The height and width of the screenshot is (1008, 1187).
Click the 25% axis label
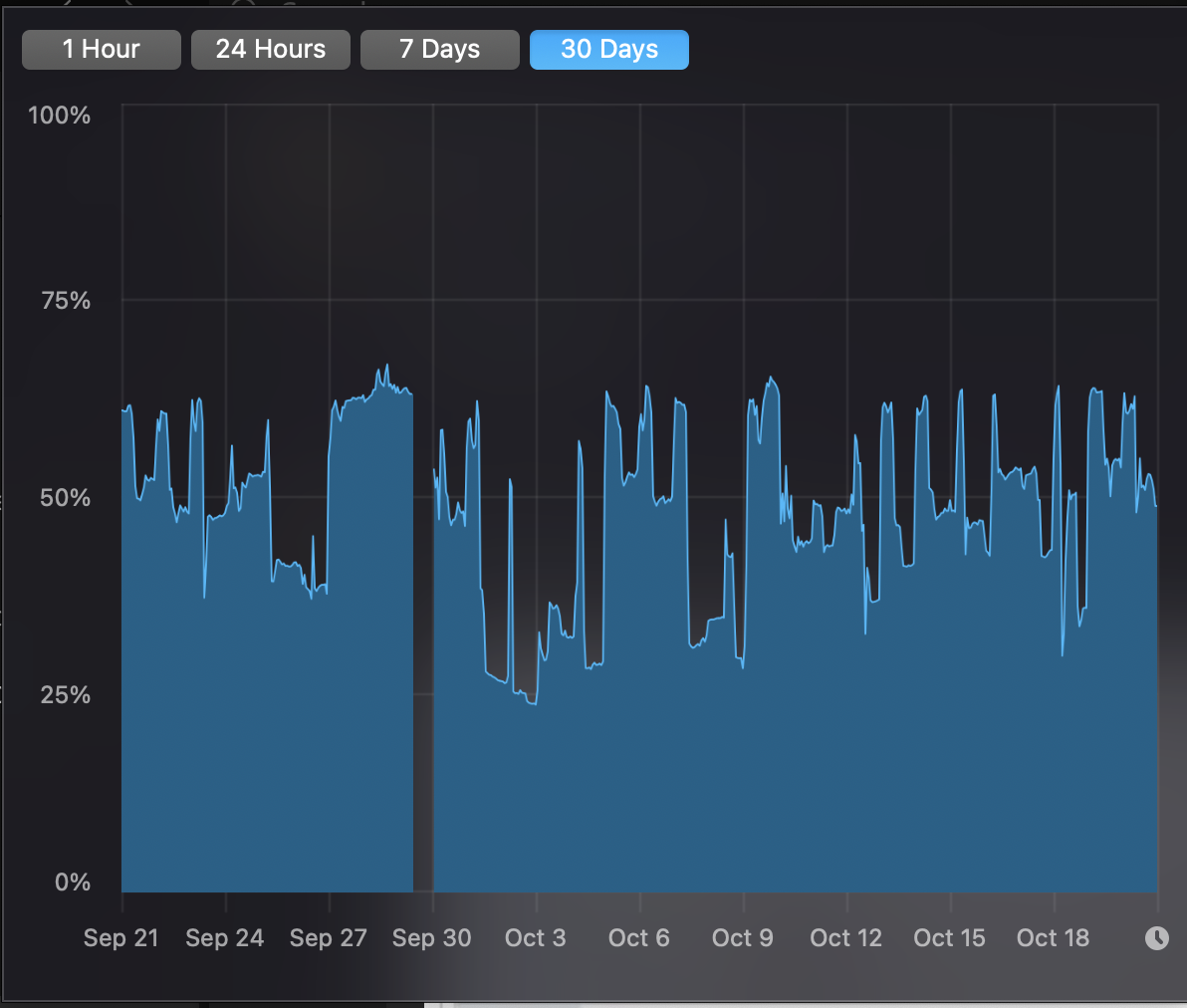point(65,694)
